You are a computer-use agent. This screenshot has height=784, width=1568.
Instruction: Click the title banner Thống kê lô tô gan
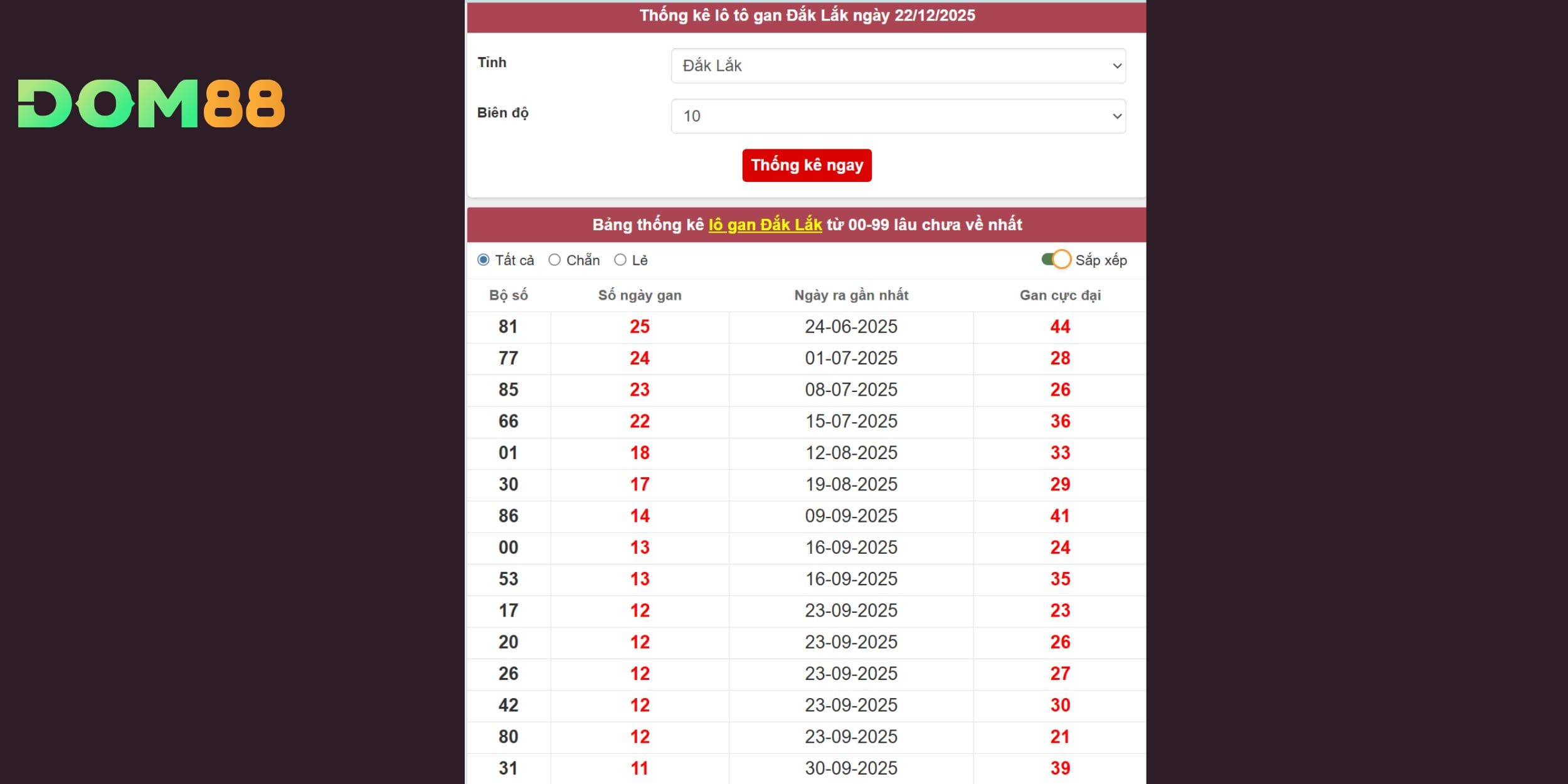click(x=807, y=16)
